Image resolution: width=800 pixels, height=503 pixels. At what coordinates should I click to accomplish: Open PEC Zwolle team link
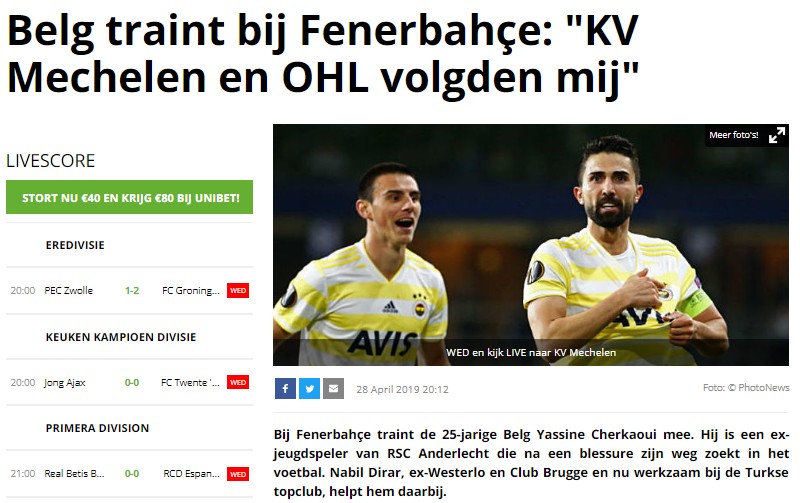[x=68, y=291]
